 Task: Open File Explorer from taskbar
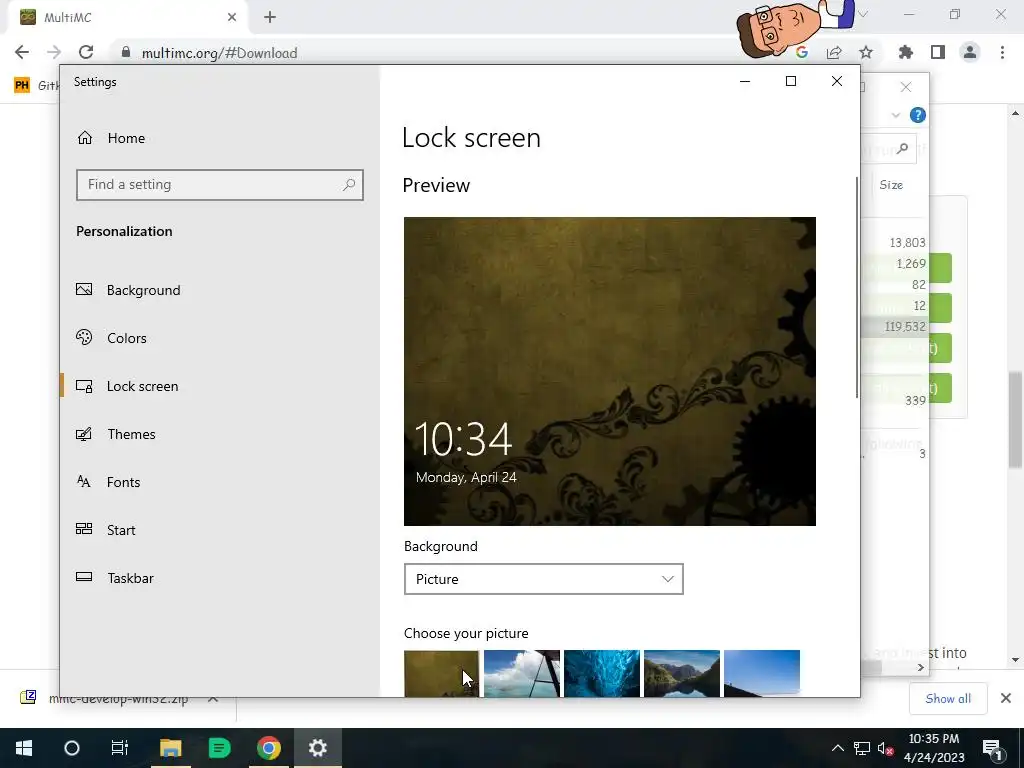point(170,748)
